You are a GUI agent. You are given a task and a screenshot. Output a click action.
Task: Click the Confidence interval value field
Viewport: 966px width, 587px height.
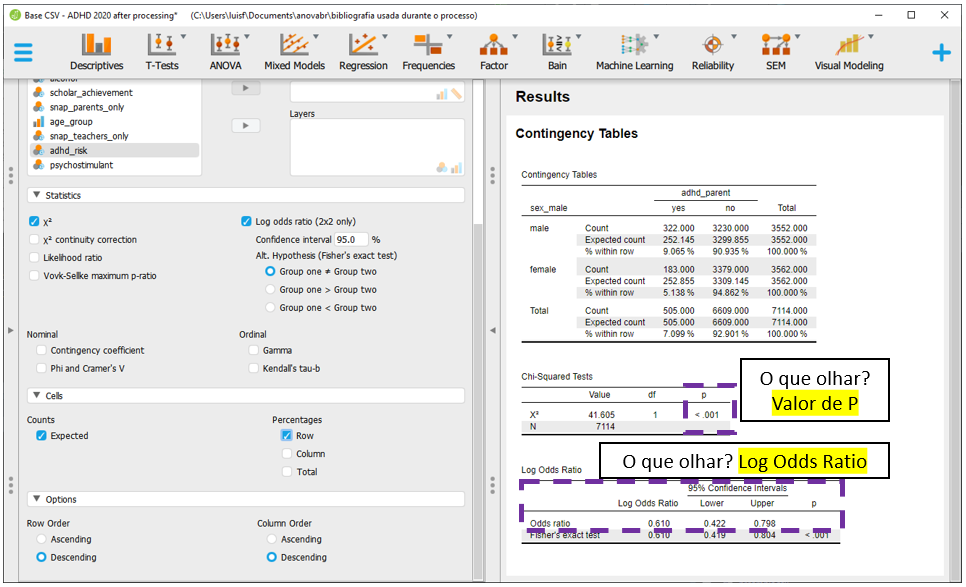tap(350, 240)
